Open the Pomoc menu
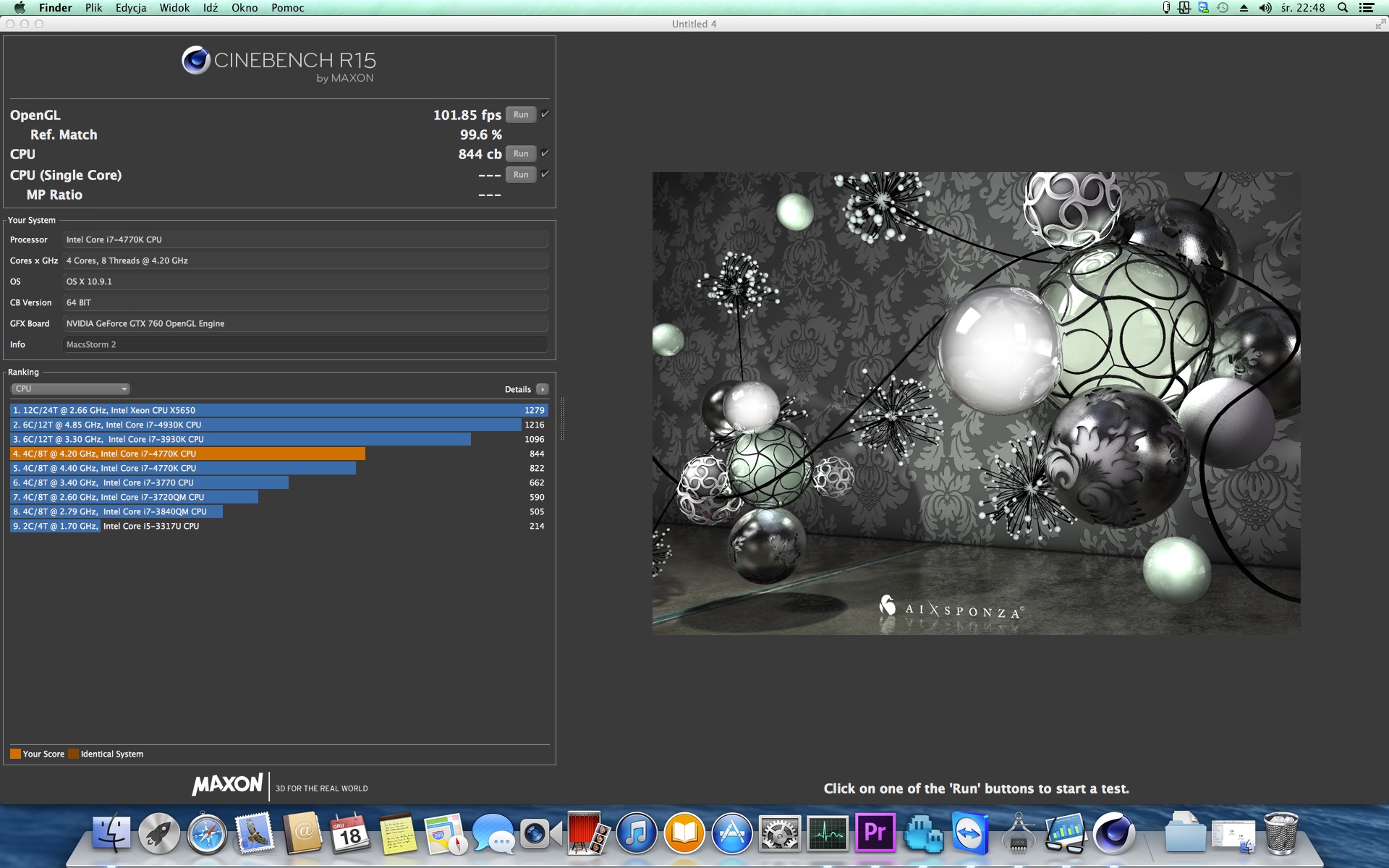Image resolution: width=1389 pixels, height=868 pixels. point(288,8)
